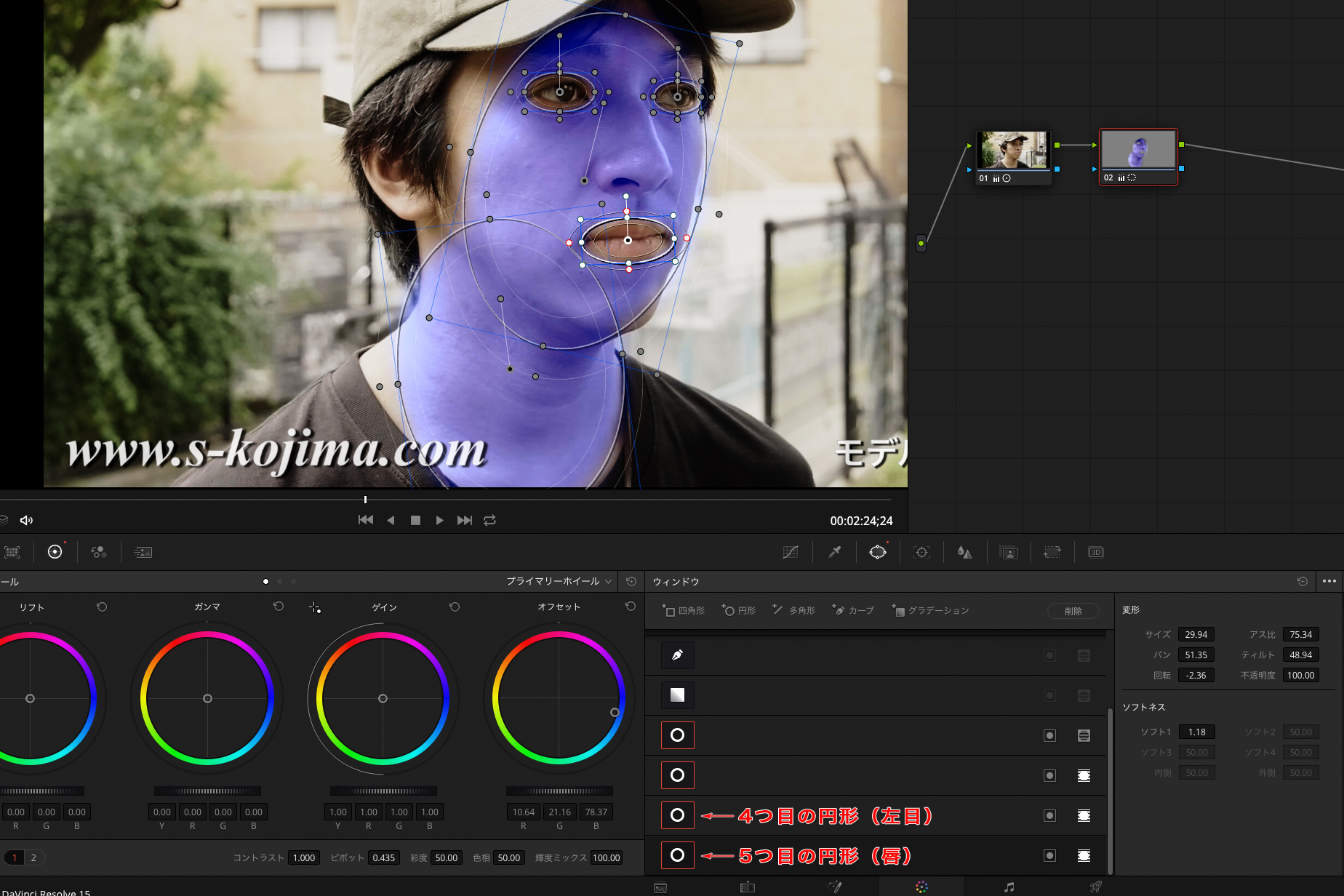Toggle mask mode on the fourth circle (left eye) window
The height and width of the screenshot is (896, 1344).
pos(1084,816)
